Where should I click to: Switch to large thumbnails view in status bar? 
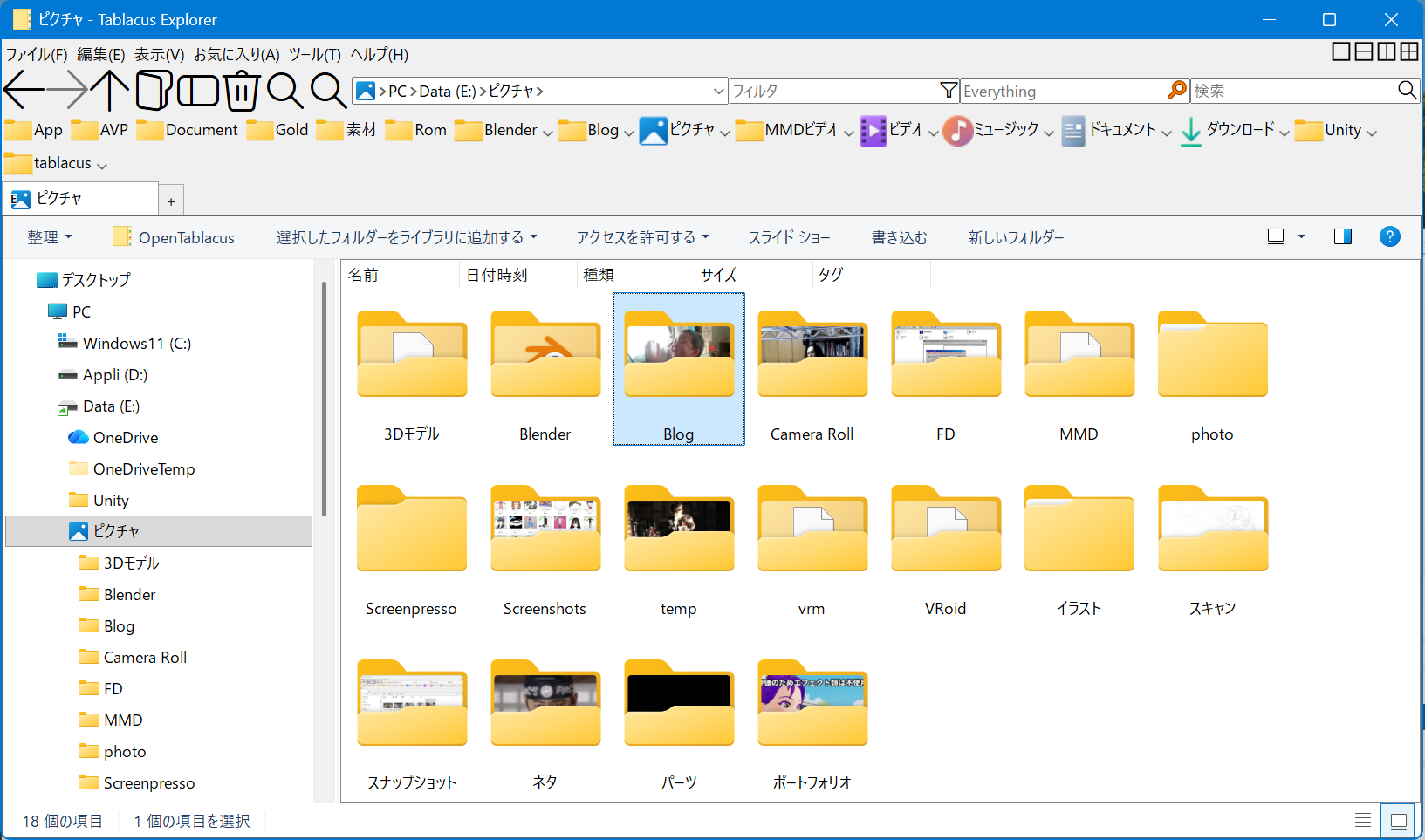click(x=1398, y=820)
